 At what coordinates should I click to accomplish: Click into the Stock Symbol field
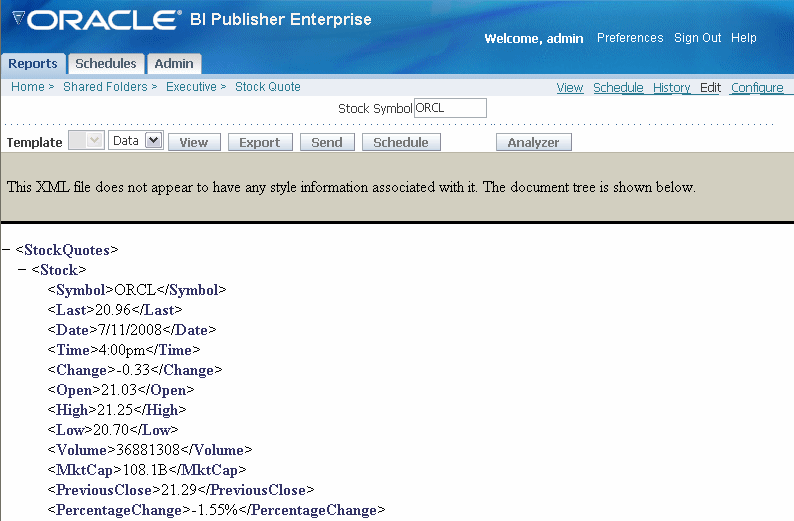click(449, 108)
